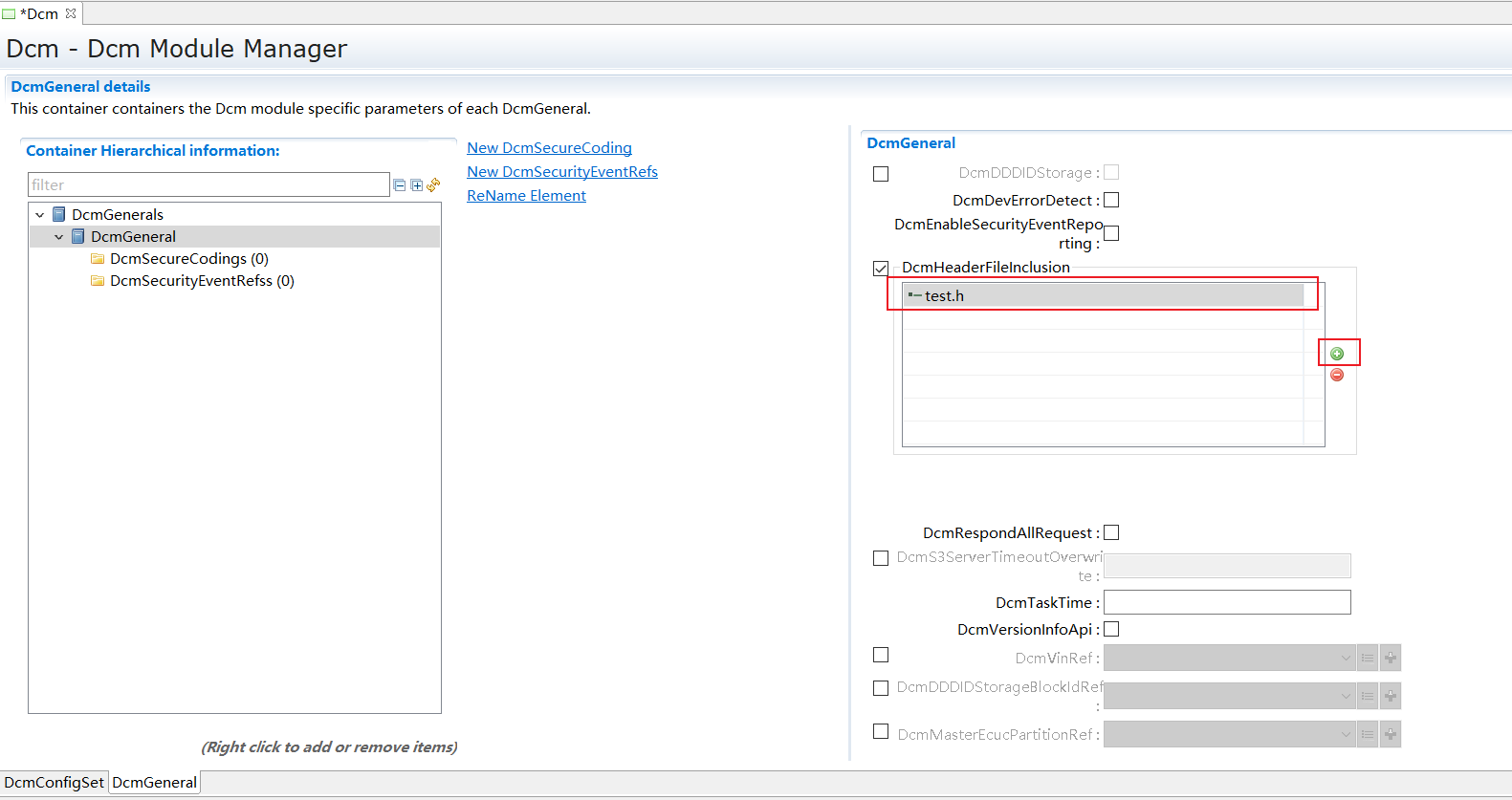Add header file with green plus icon
The image size is (1512, 800).
[1337, 354]
